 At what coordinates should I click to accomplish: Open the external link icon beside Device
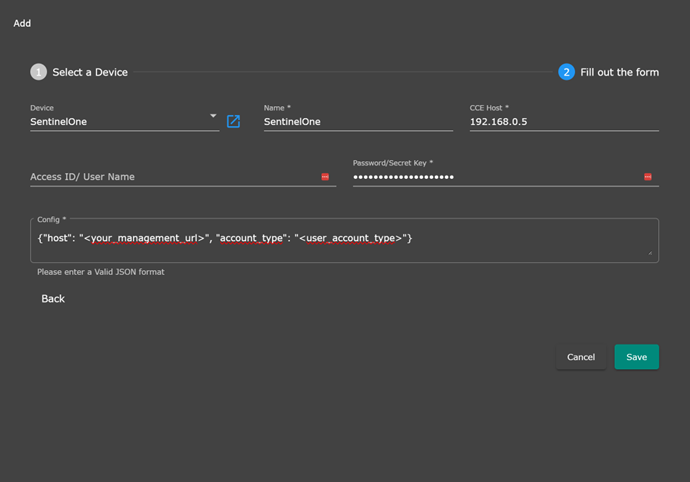tap(233, 121)
